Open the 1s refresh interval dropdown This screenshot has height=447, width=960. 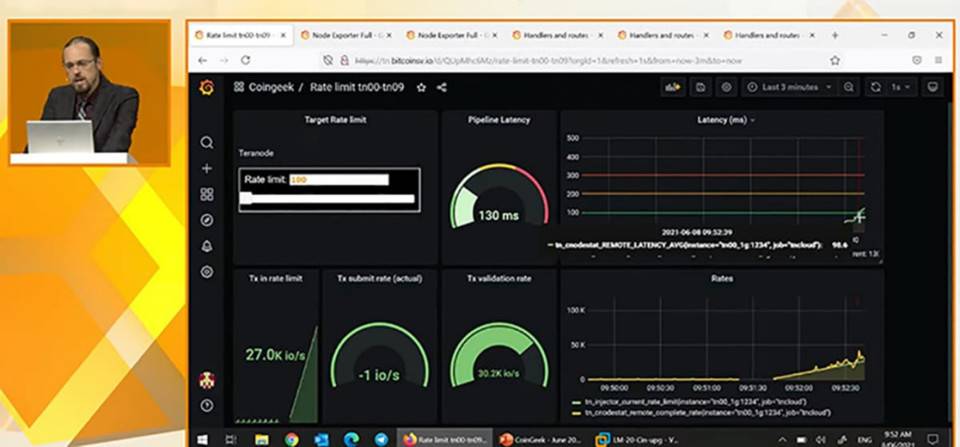click(x=901, y=88)
